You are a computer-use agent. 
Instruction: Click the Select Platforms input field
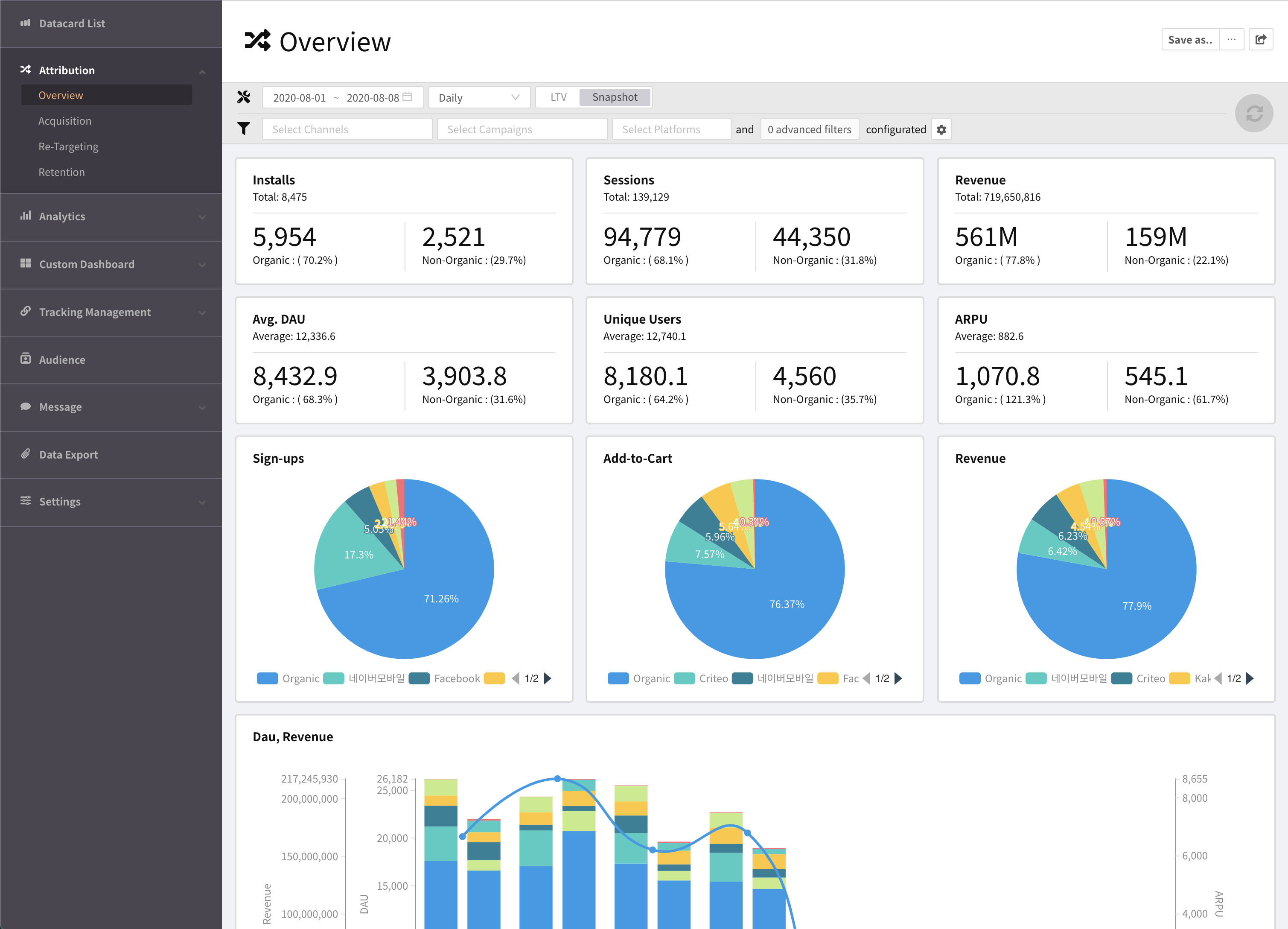(671, 129)
